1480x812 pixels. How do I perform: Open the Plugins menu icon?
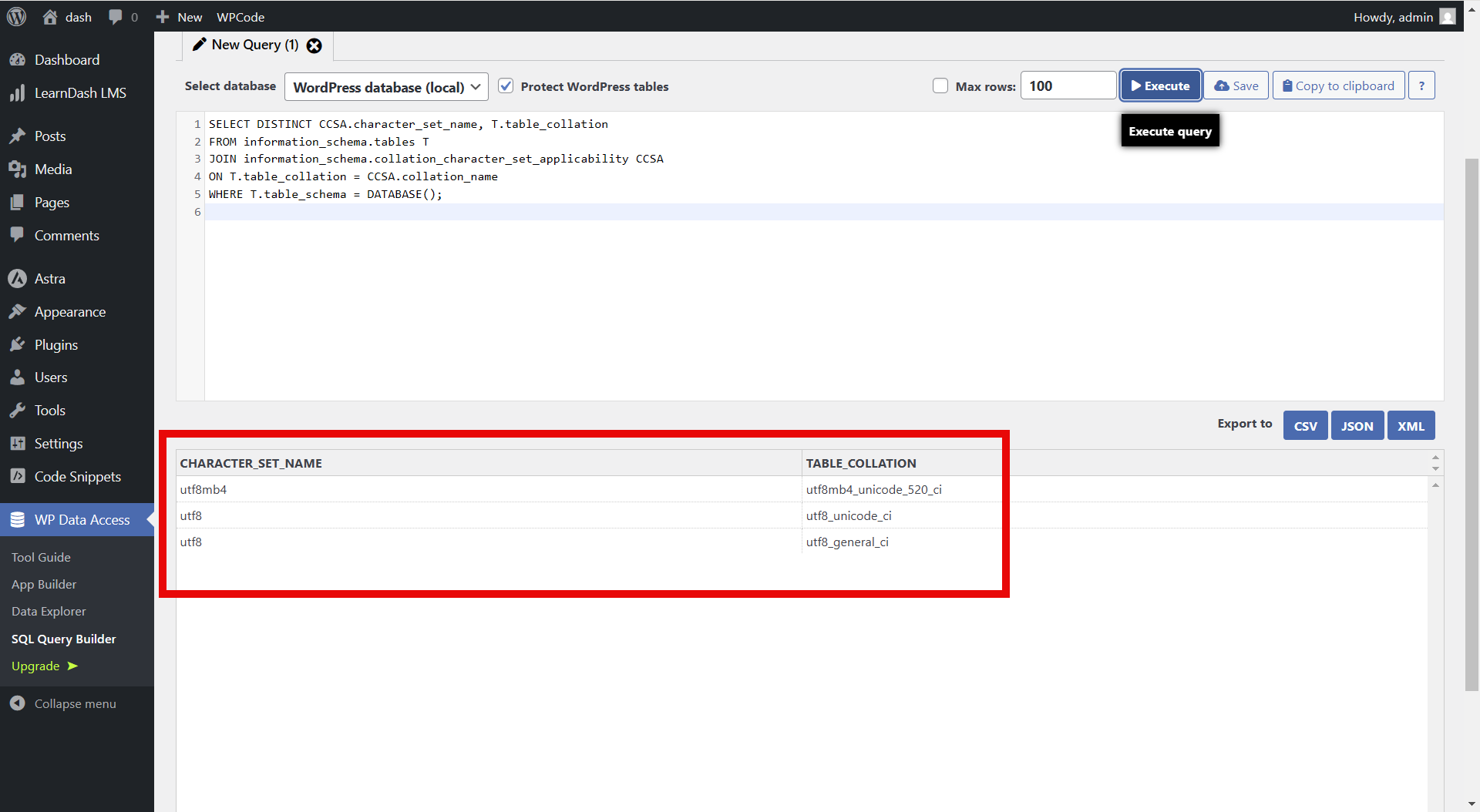[18, 344]
